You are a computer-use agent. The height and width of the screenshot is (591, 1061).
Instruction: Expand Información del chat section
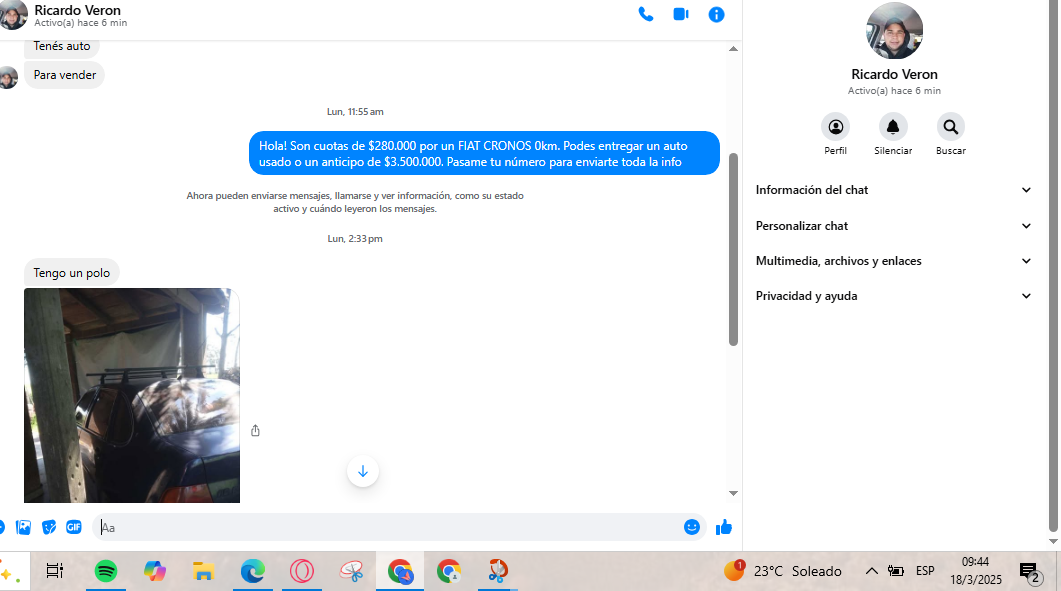click(x=893, y=190)
